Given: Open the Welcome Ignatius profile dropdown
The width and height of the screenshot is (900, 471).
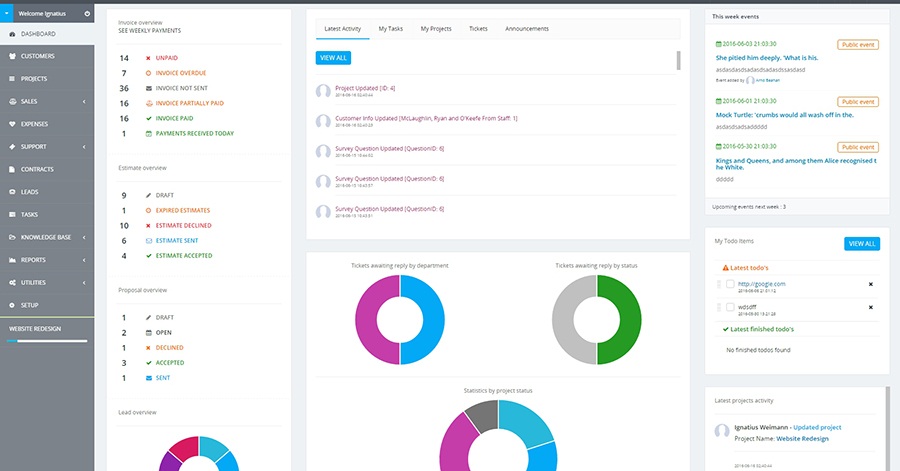Looking at the screenshot, I should point(46,13).
